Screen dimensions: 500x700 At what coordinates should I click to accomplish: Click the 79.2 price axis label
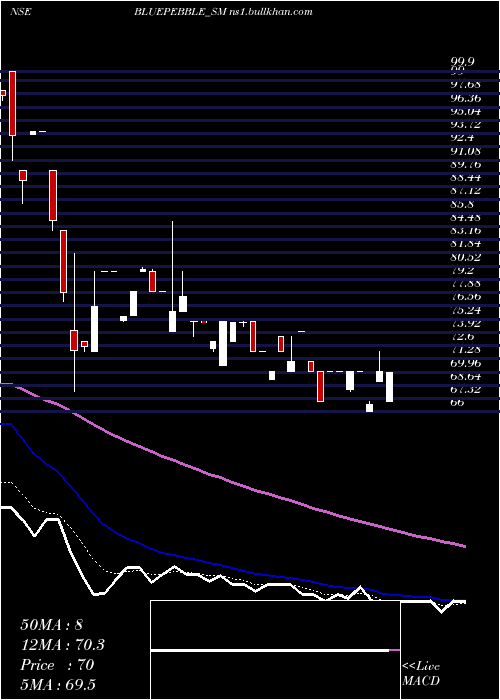tap(462, 270)
